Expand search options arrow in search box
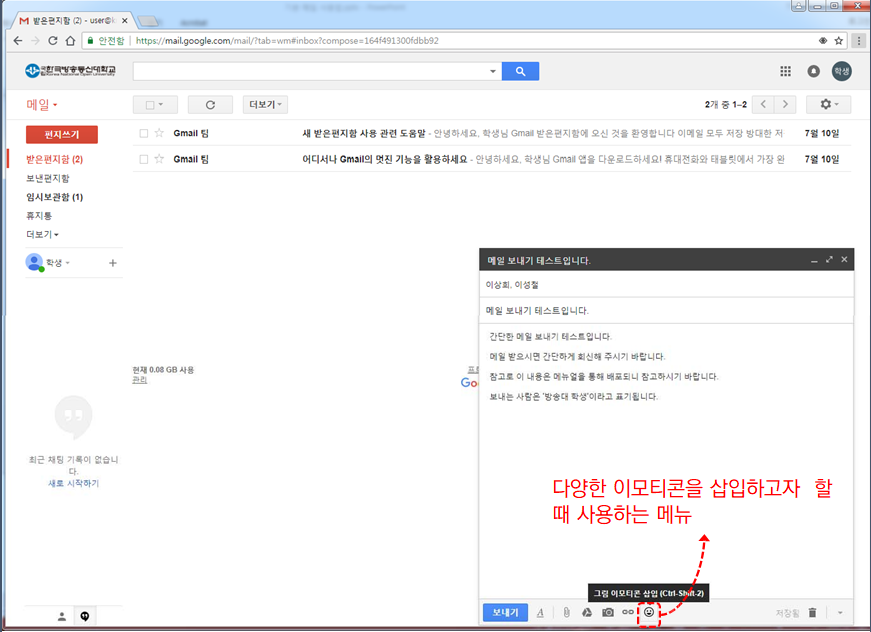This screenshot has width=871, height=632. coord(493,71)
